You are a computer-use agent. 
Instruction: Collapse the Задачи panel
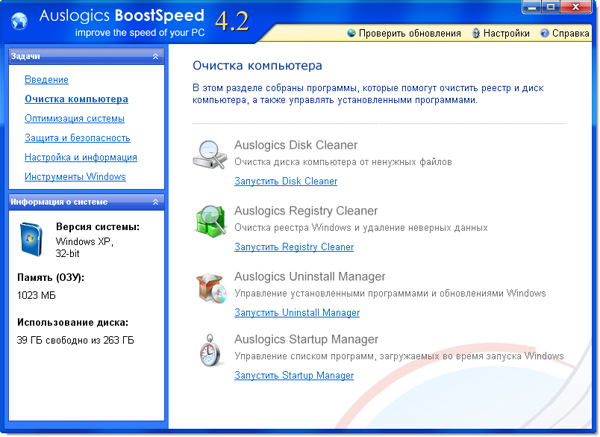155,56
